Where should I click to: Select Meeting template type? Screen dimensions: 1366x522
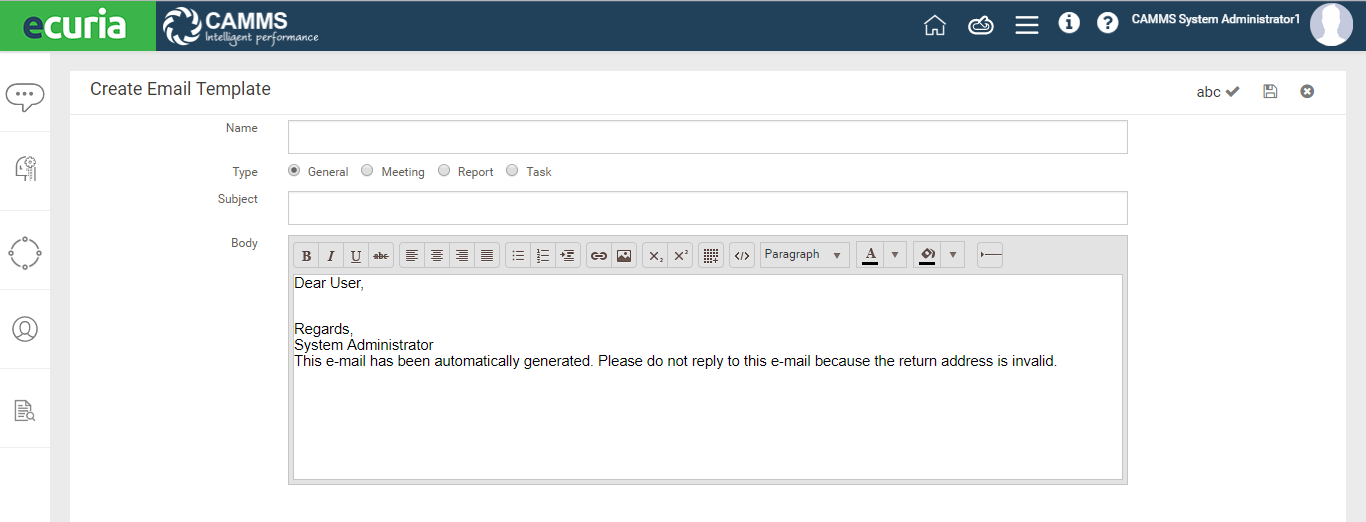367,171
